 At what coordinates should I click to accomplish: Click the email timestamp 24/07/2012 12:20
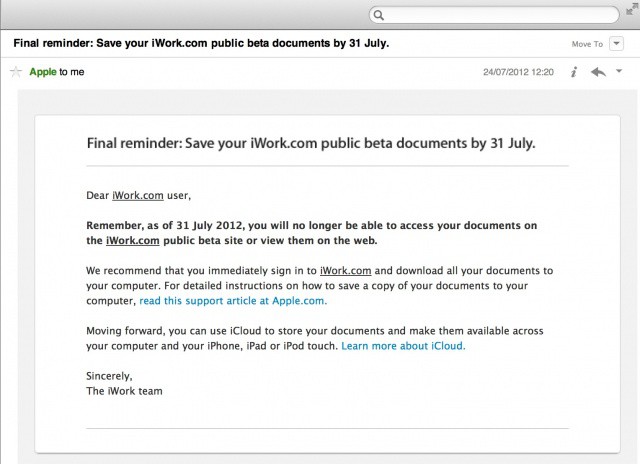518,72
